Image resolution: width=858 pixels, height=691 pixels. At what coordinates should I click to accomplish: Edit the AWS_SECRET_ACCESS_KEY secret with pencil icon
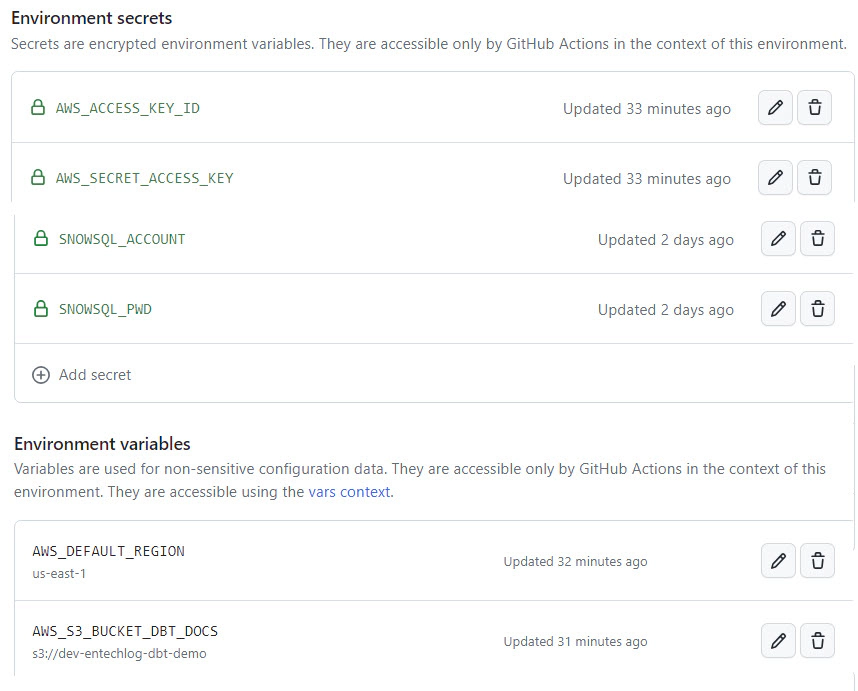pyautogui.click(x=775, y=178)
